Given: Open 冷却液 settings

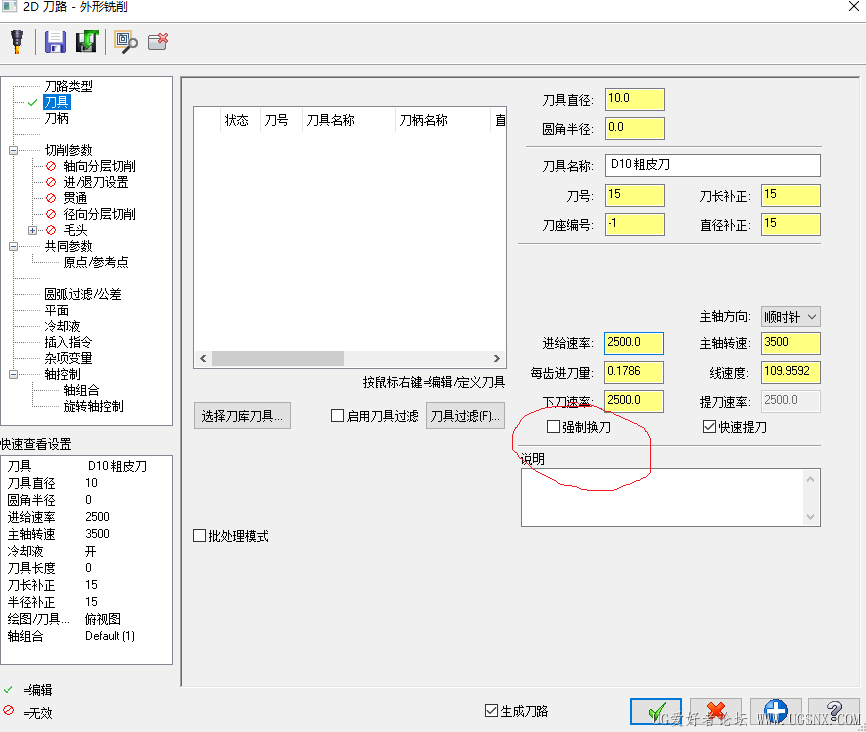Looking at the screenshot, I should 62,326.
